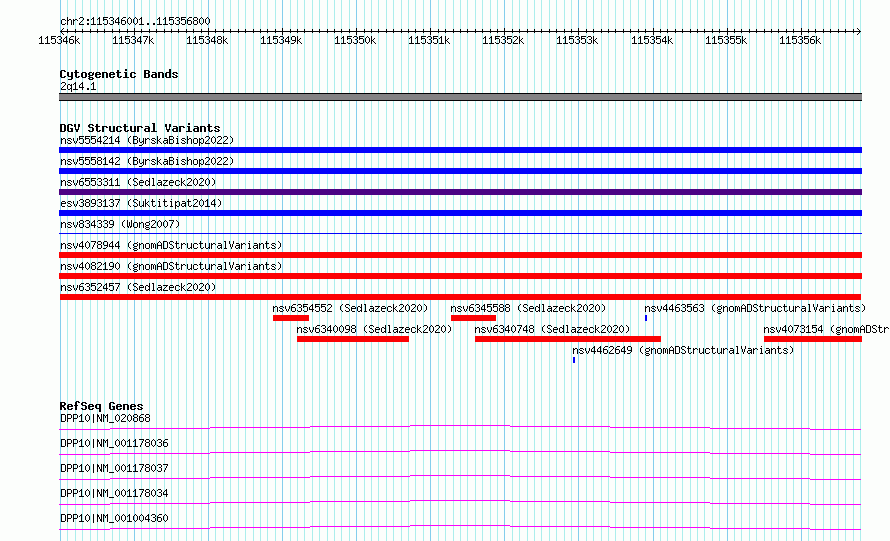Screen dimensions: 890x541
Task: Click the 115356k ruler tick label
Action: [x=800, y=40]
